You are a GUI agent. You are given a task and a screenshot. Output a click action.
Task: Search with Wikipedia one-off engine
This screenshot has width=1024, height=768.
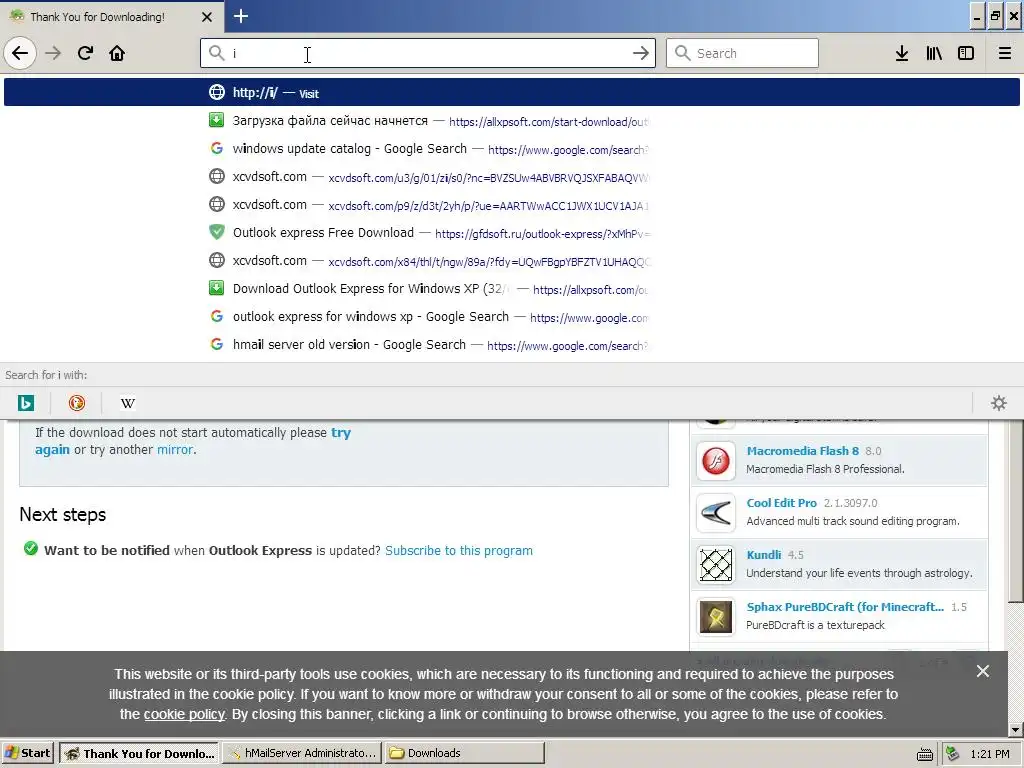[128, 403]
